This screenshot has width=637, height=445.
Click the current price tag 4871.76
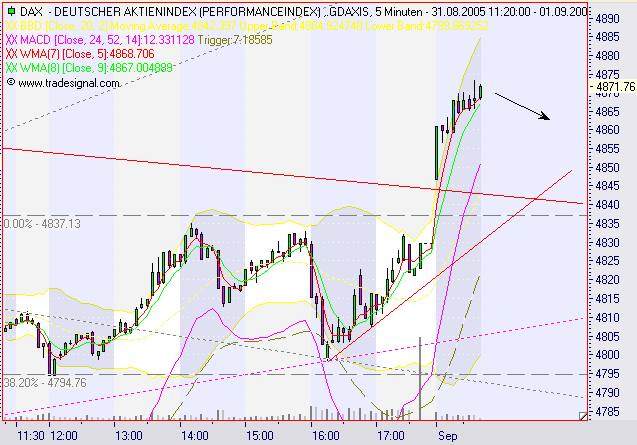pyautogui.click(x=615, y=87)
